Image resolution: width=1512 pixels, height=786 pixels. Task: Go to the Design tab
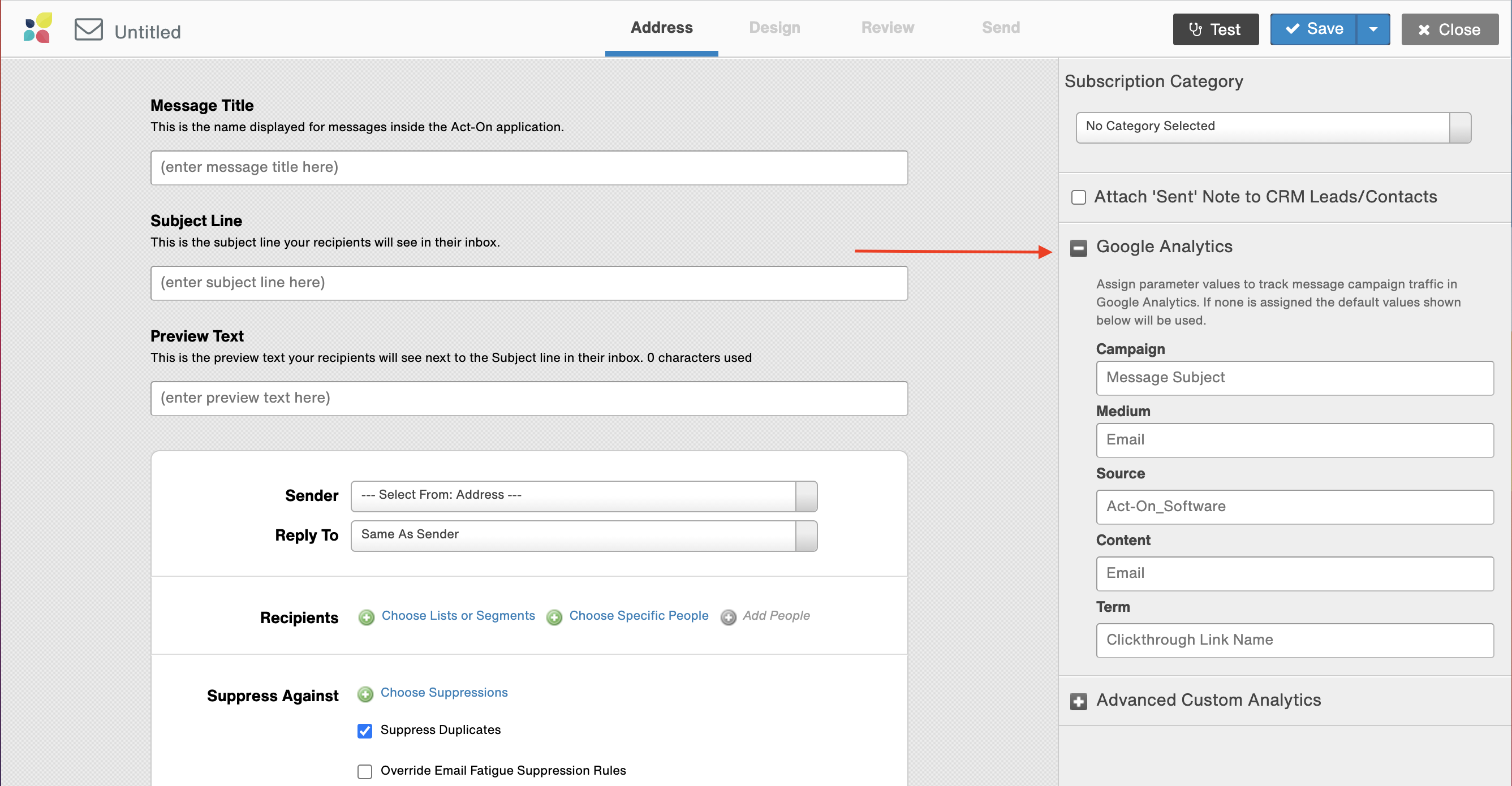774,28
